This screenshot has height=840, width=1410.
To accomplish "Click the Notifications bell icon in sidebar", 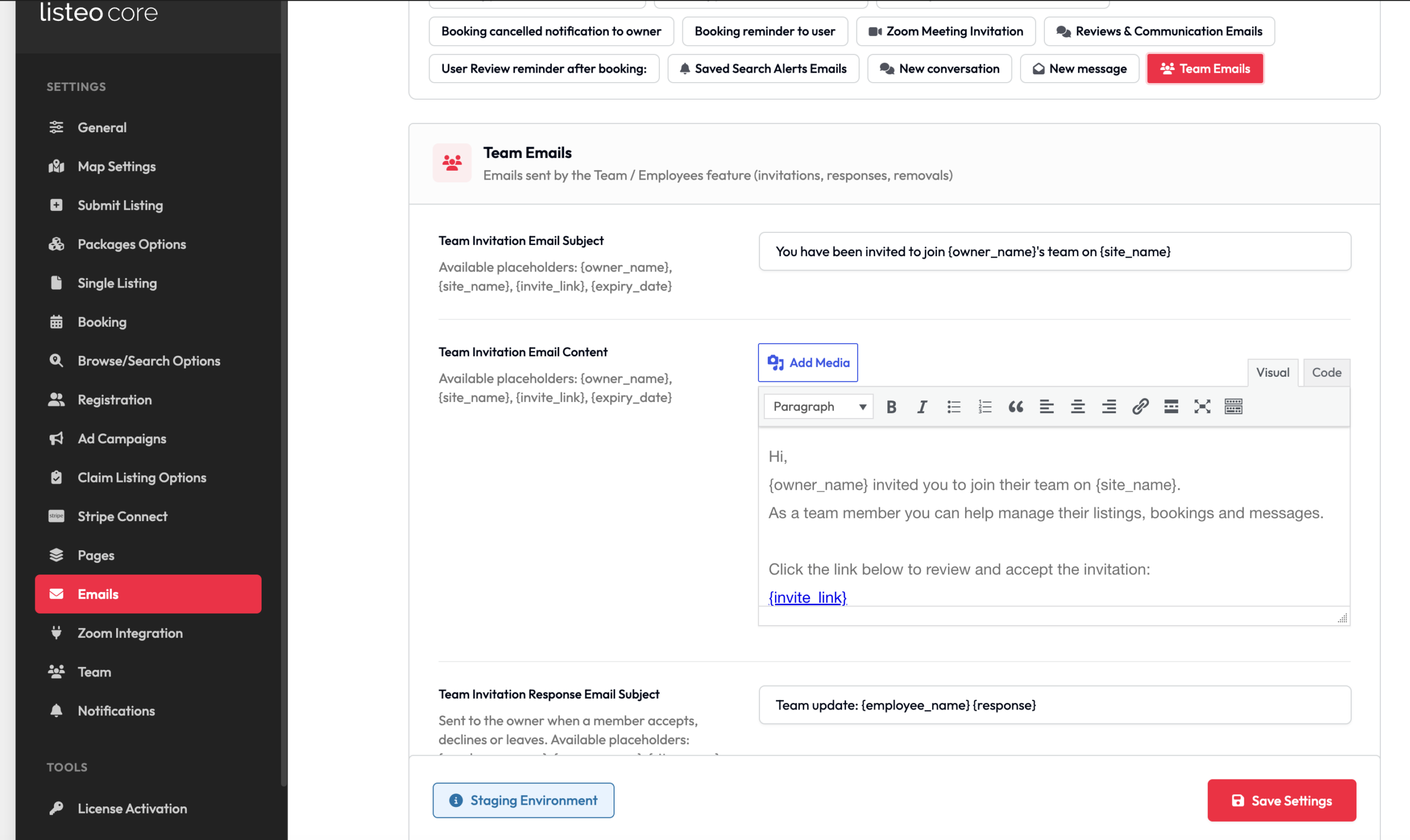I will click(x=56, y=711).
